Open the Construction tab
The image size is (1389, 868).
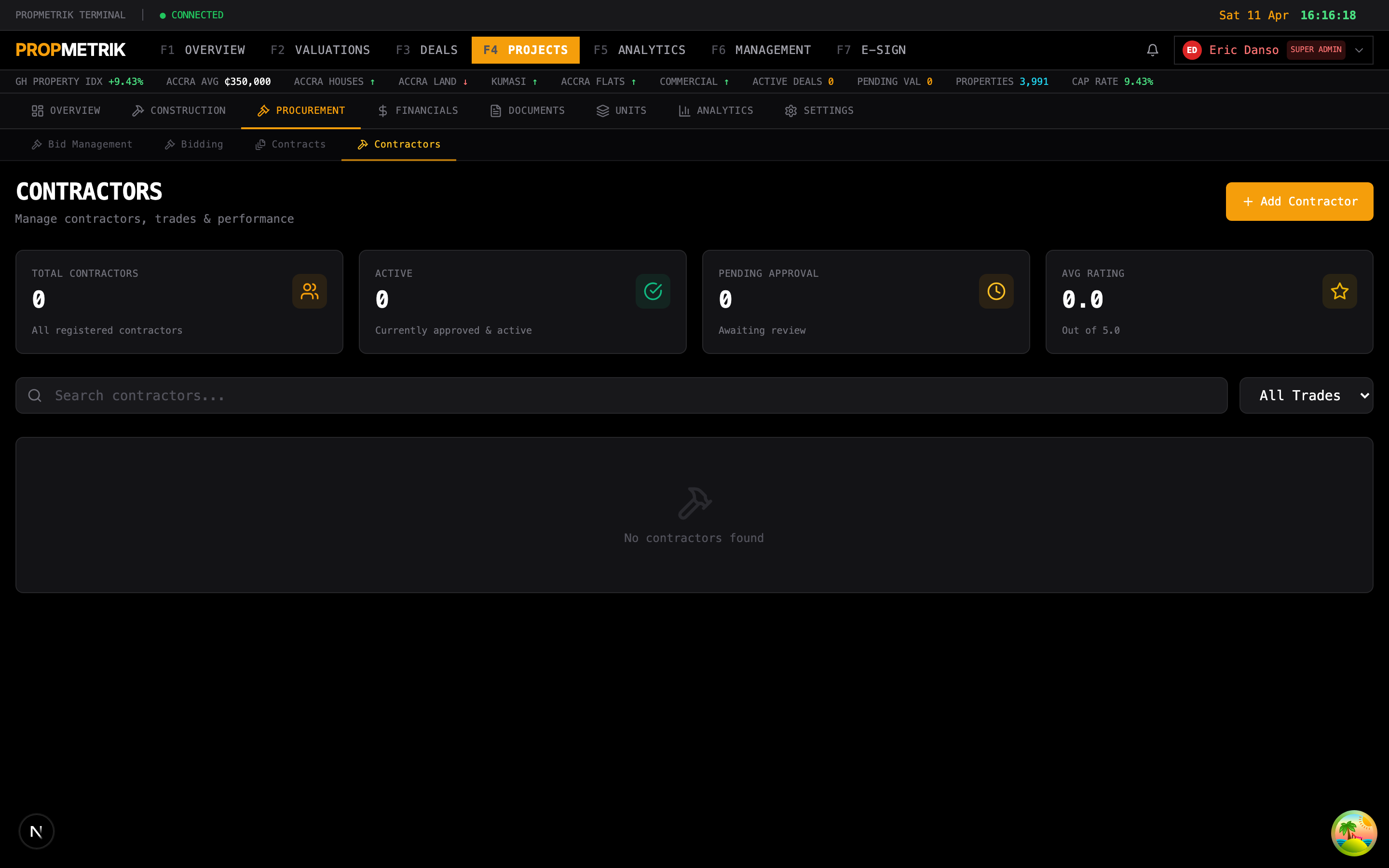point(179,111)
